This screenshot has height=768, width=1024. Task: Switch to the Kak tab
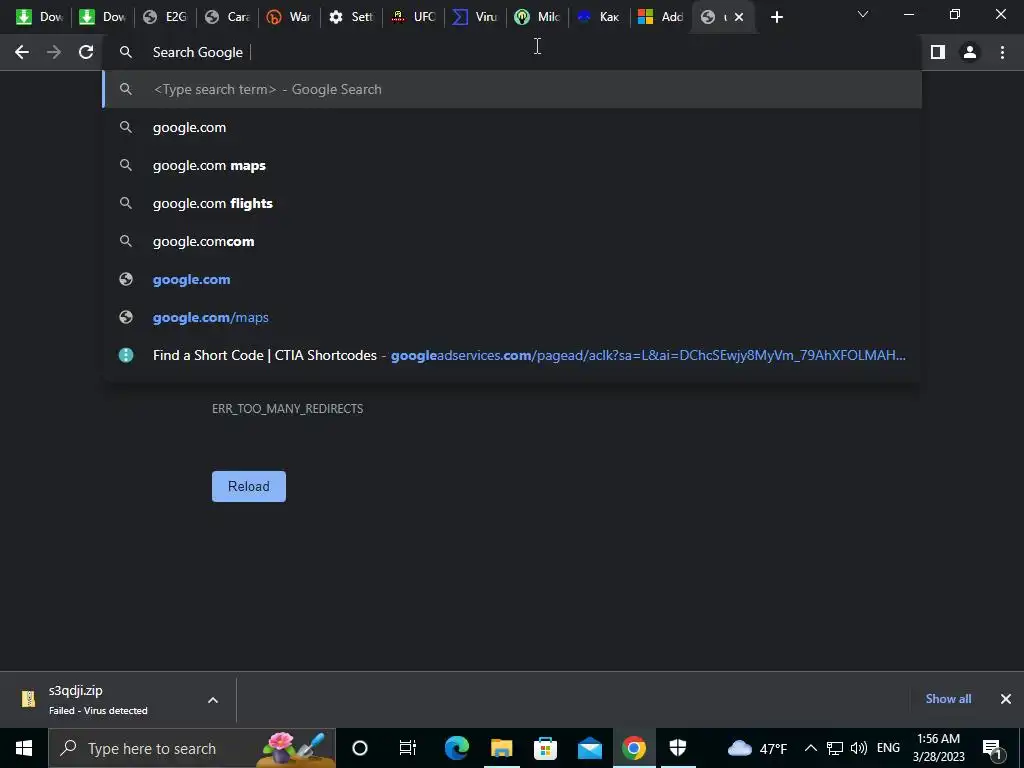tap(600, 17)
